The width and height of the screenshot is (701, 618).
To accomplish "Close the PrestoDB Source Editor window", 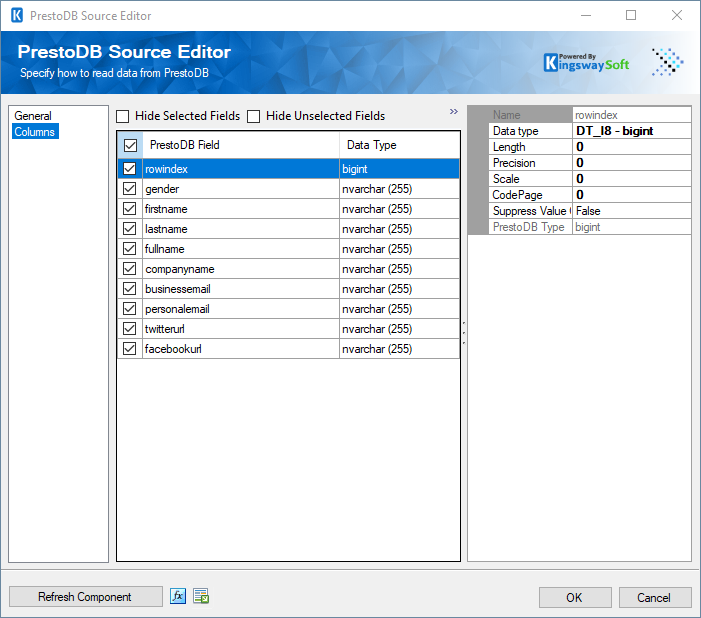I will [x=677, y=15].
